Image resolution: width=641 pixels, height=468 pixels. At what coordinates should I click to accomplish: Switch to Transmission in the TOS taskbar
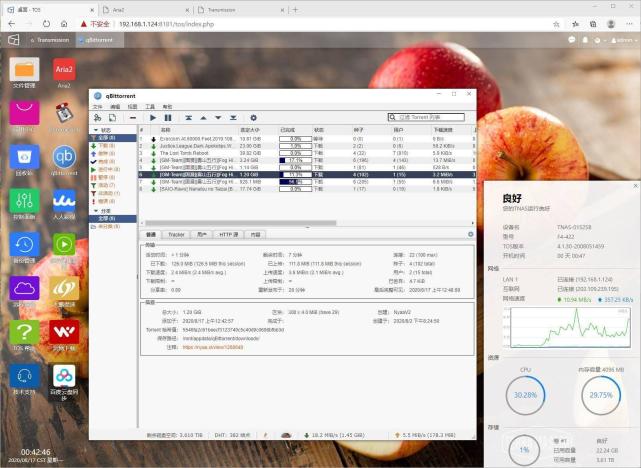50,40
